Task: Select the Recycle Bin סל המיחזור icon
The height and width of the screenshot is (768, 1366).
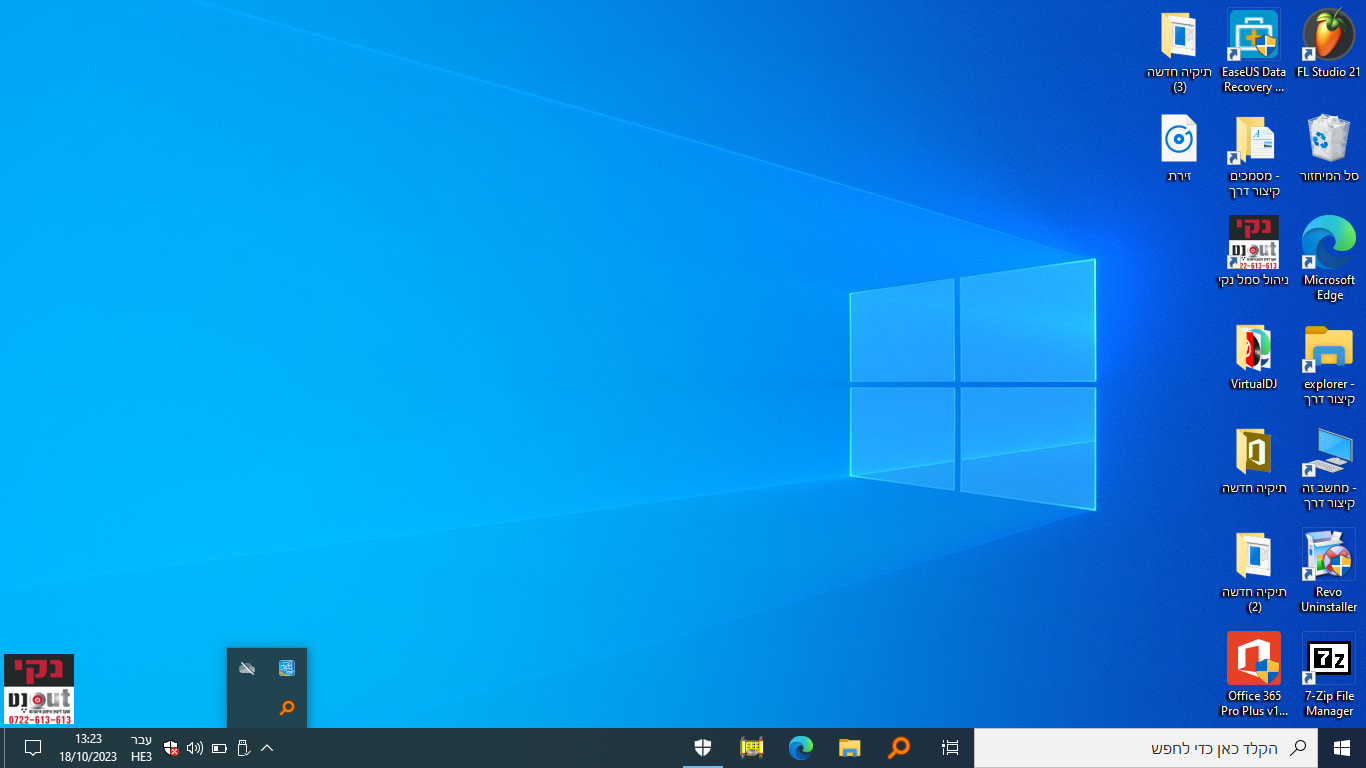Action: coord(1329,148)
